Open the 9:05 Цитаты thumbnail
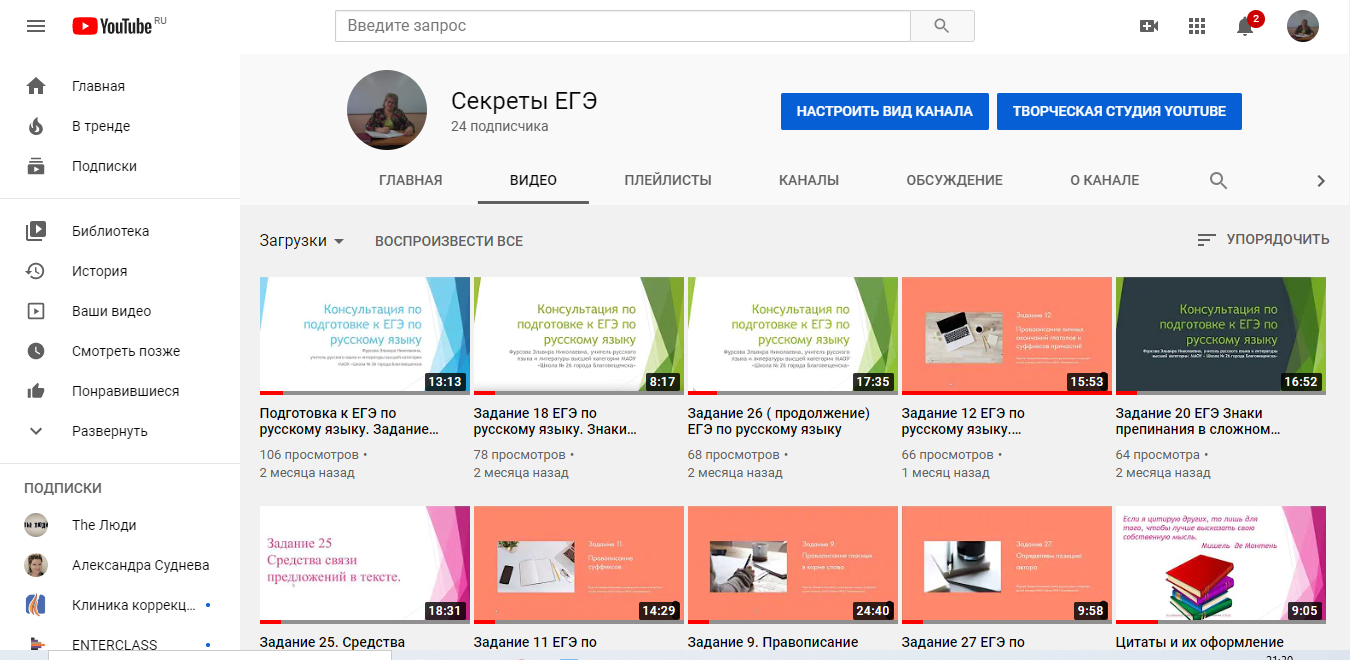 click(x=1221, y=565)
